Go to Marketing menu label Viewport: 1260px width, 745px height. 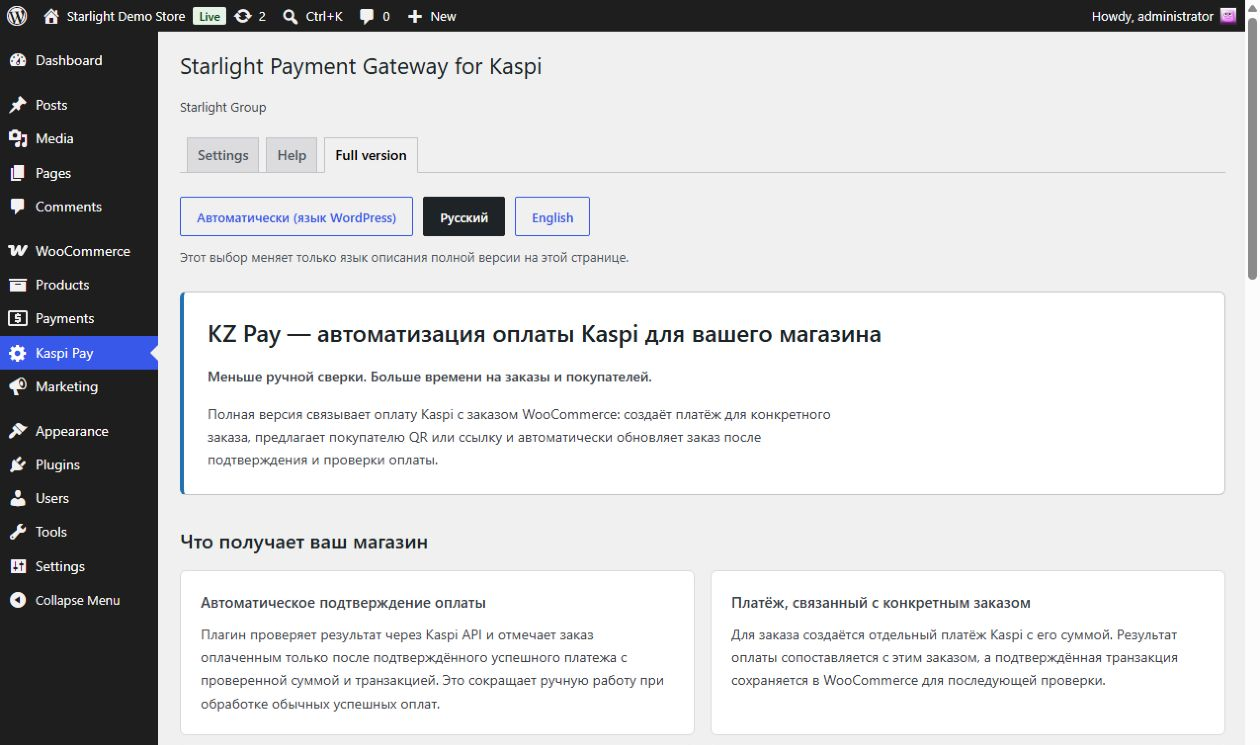67,386
